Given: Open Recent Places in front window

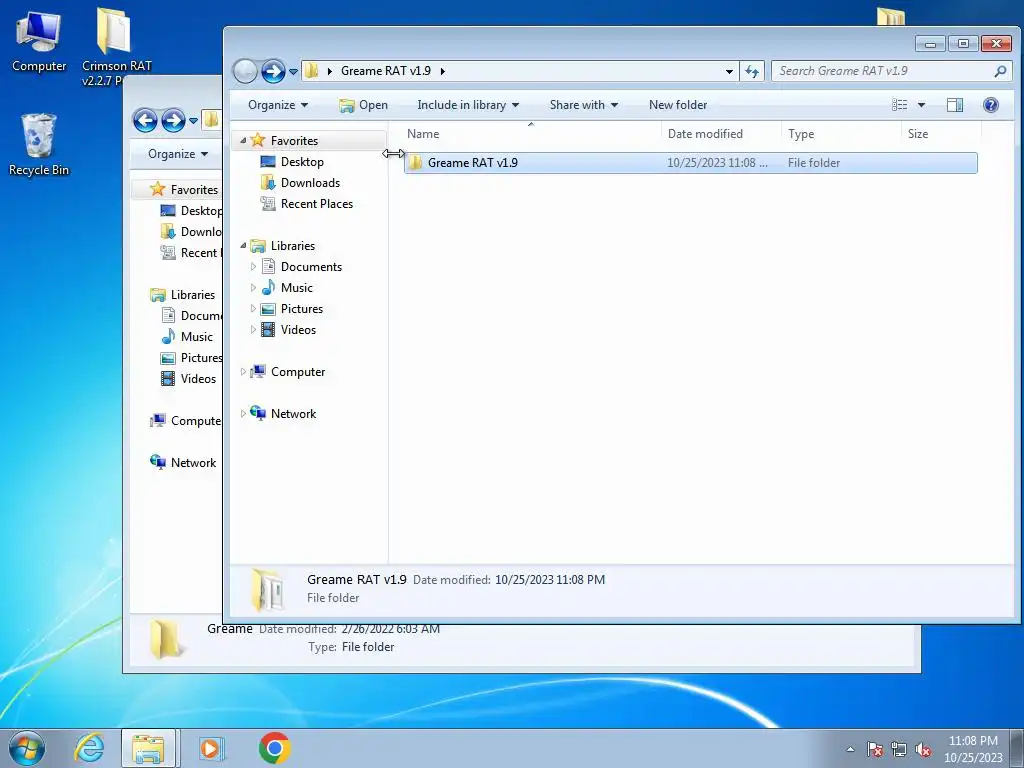Looking at the screenshot, I should [317, 203].
